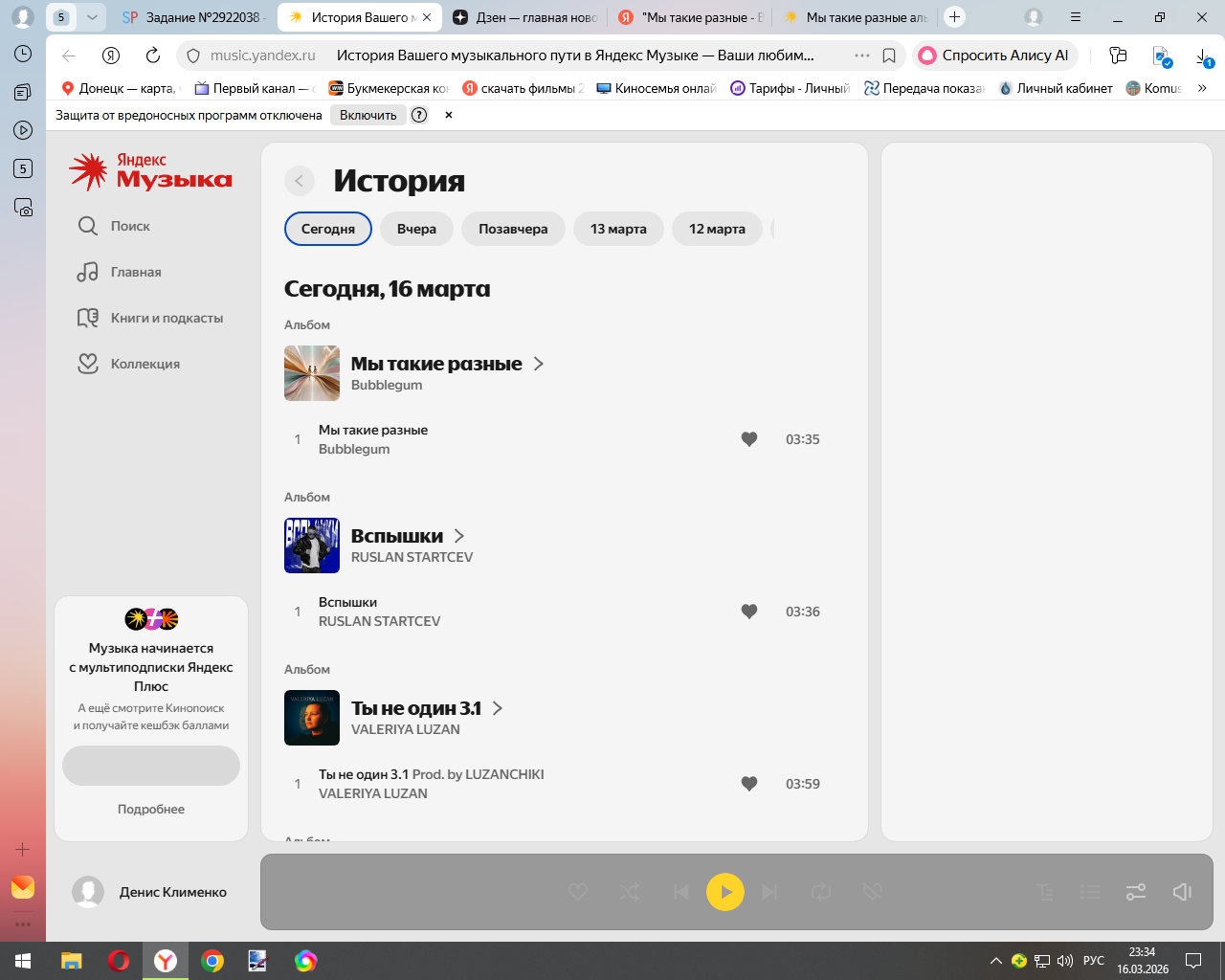The height and width of the screenshot is (980, 1225).
Task: Open the play queue list
Action: 1090,892
